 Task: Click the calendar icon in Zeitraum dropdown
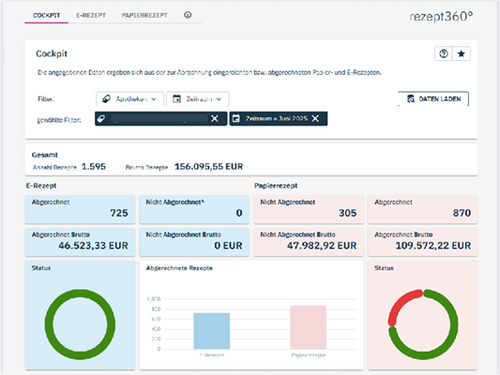(177, 99)
